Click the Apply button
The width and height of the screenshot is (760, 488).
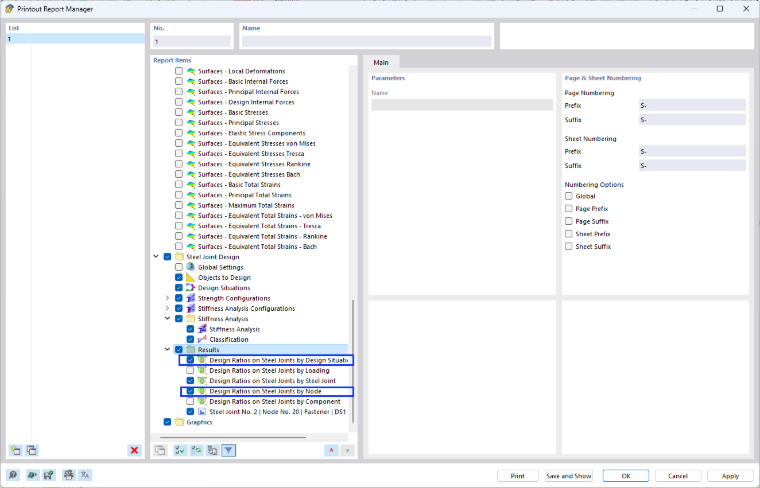coord(730,476)
